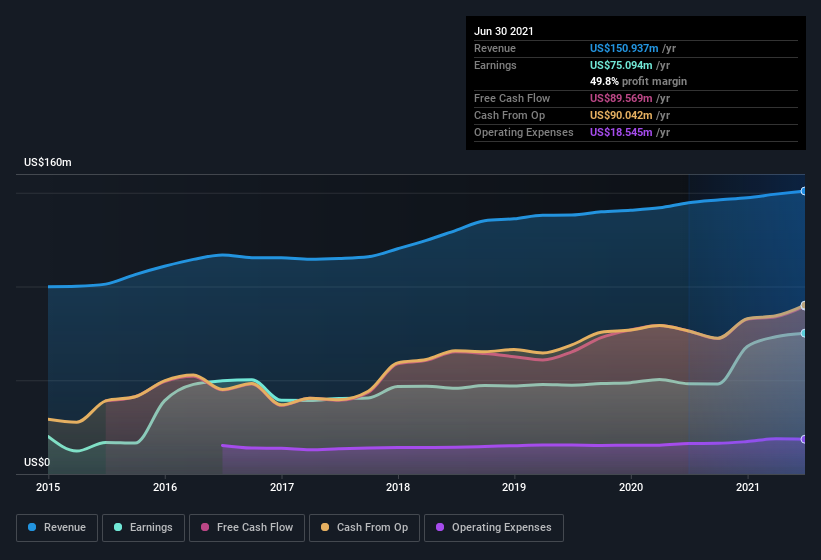Click the US$150.937m revenue value
Image resolution: width=821 pixels, height=560 pixels.
coord(624,48)
